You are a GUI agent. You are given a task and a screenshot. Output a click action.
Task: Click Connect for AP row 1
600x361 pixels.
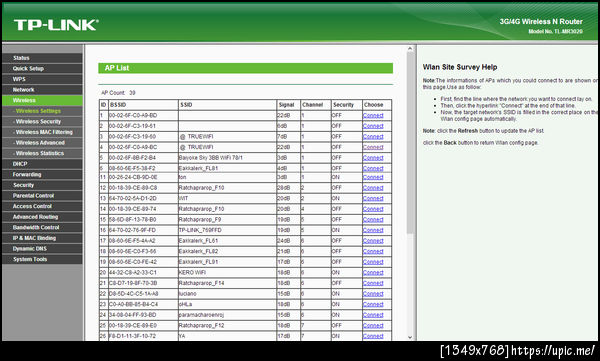click(x=373, y=115)
